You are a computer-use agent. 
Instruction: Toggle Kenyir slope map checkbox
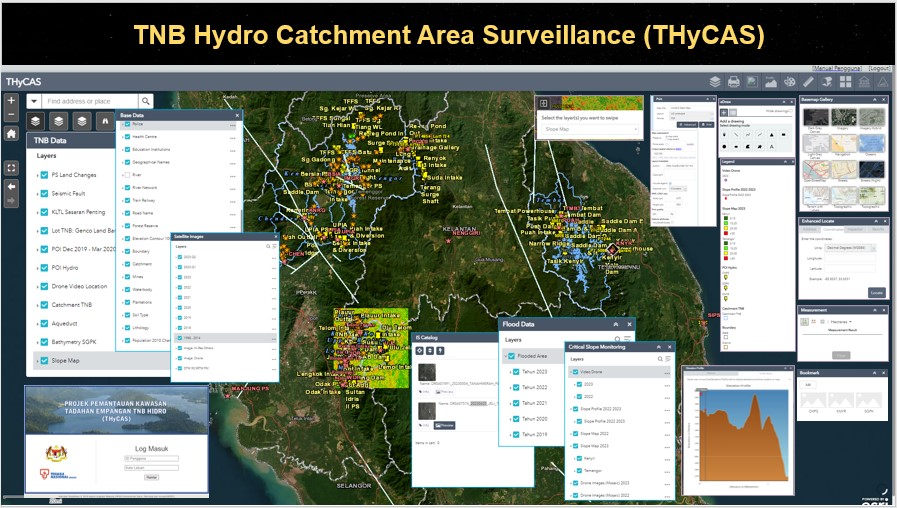click(x=579, y=458)
